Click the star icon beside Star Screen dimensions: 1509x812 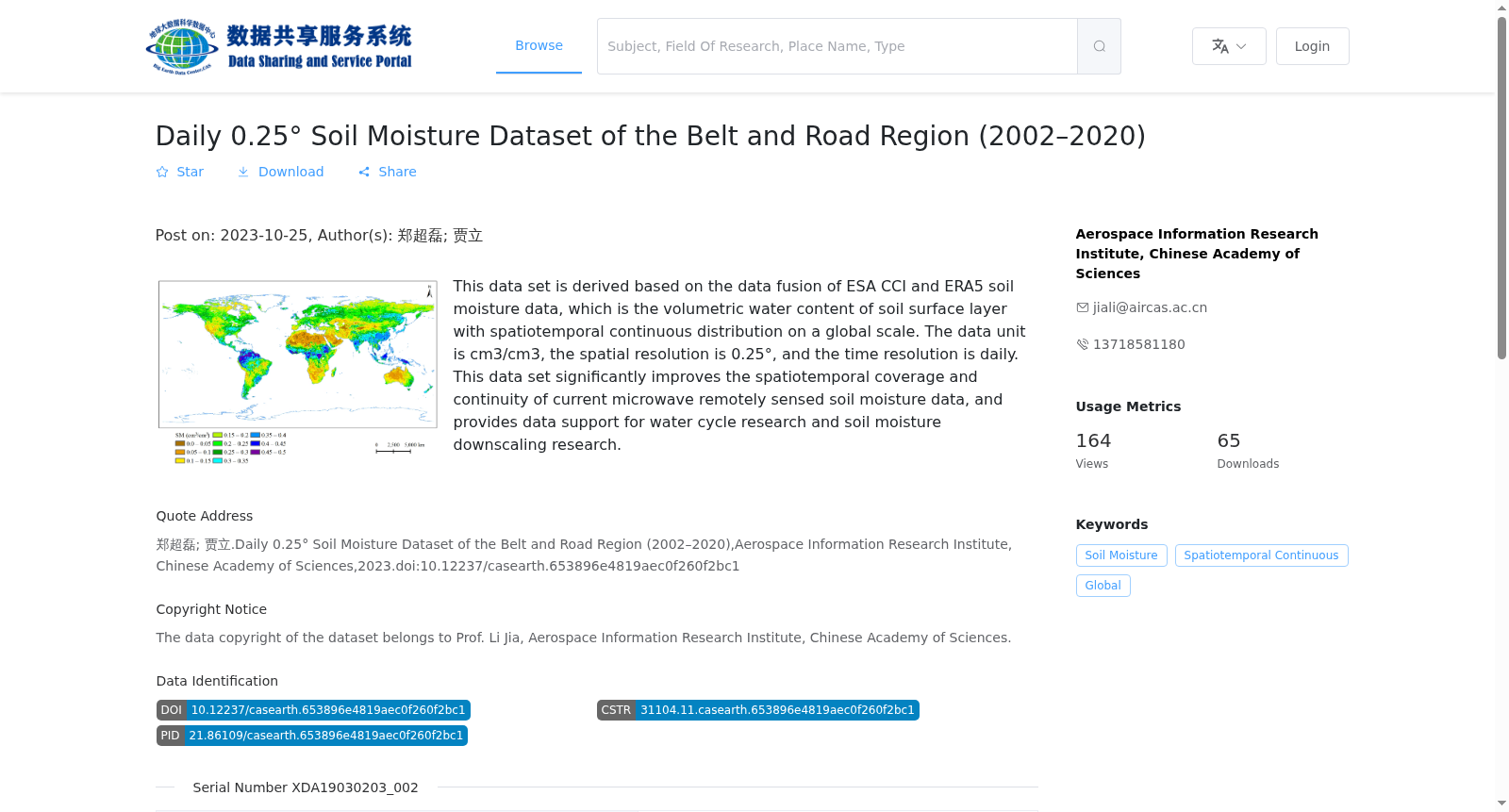coord(162,172)
